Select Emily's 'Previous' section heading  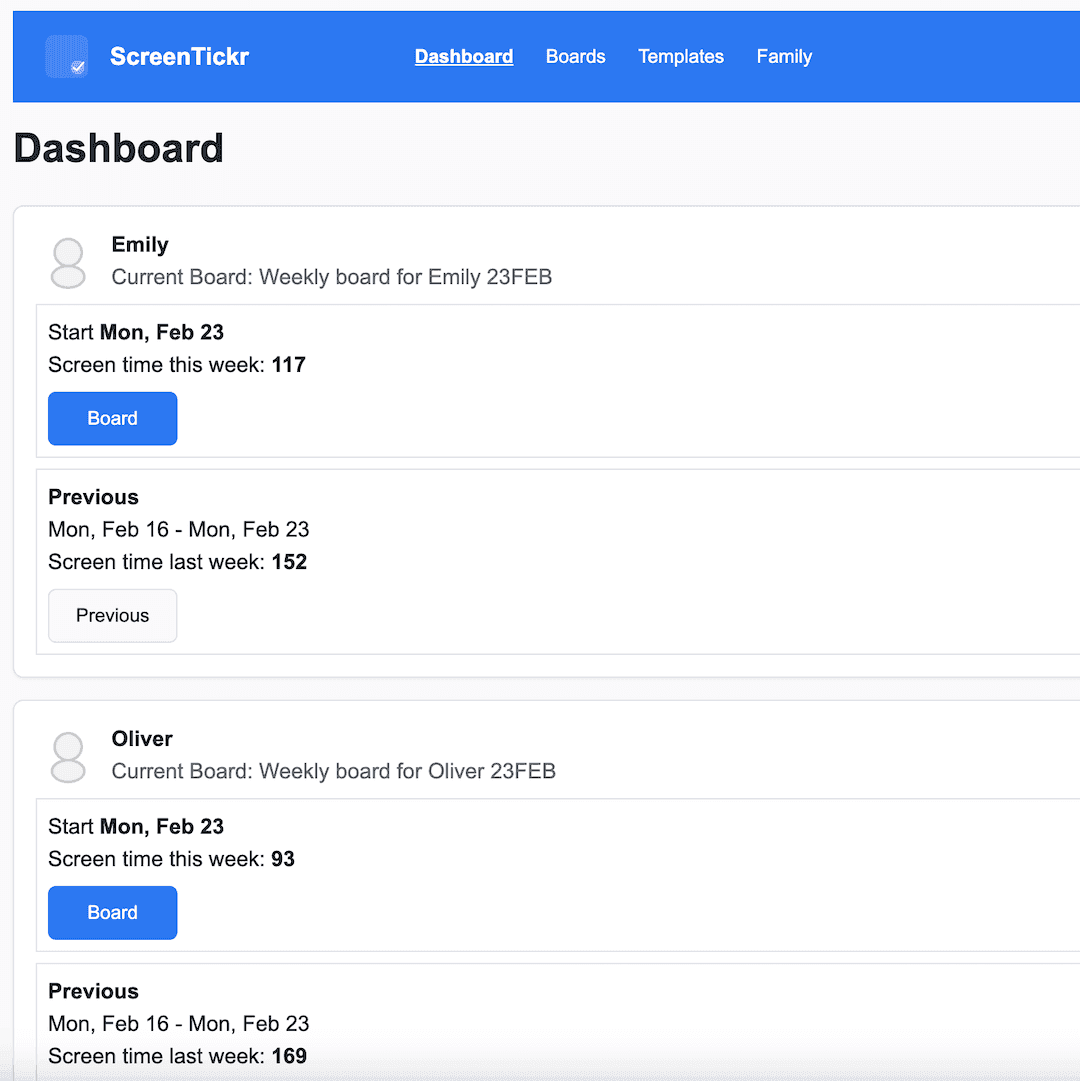click(x=94, y=497)
